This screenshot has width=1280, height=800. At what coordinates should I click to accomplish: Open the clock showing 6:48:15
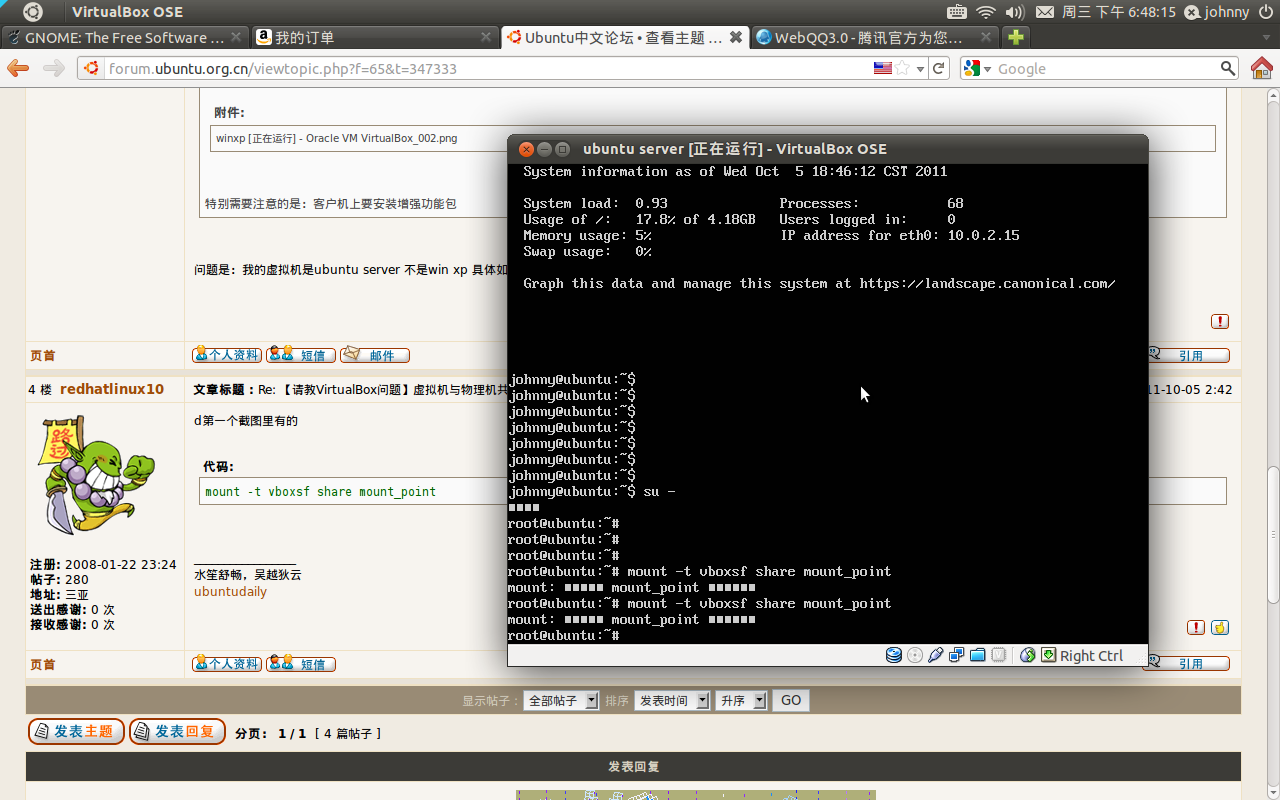[x=1119, y=12]
